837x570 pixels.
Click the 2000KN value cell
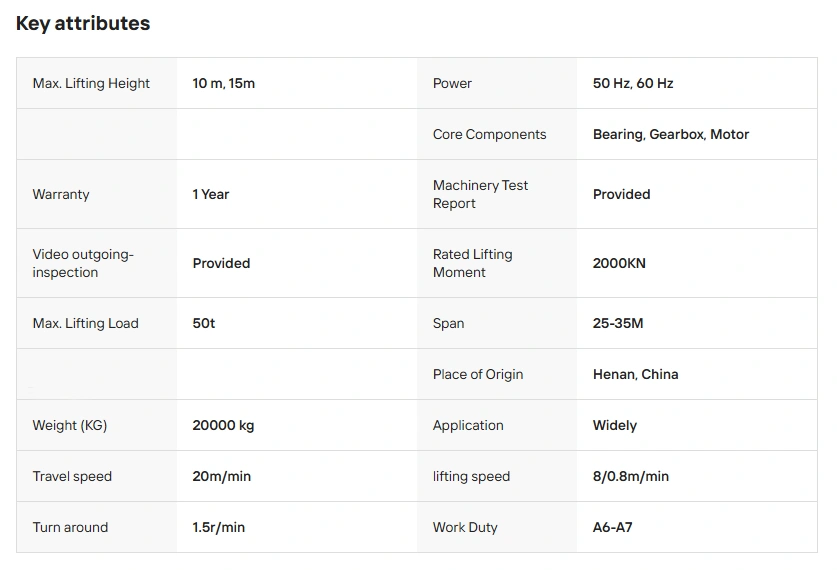(619, 263)
